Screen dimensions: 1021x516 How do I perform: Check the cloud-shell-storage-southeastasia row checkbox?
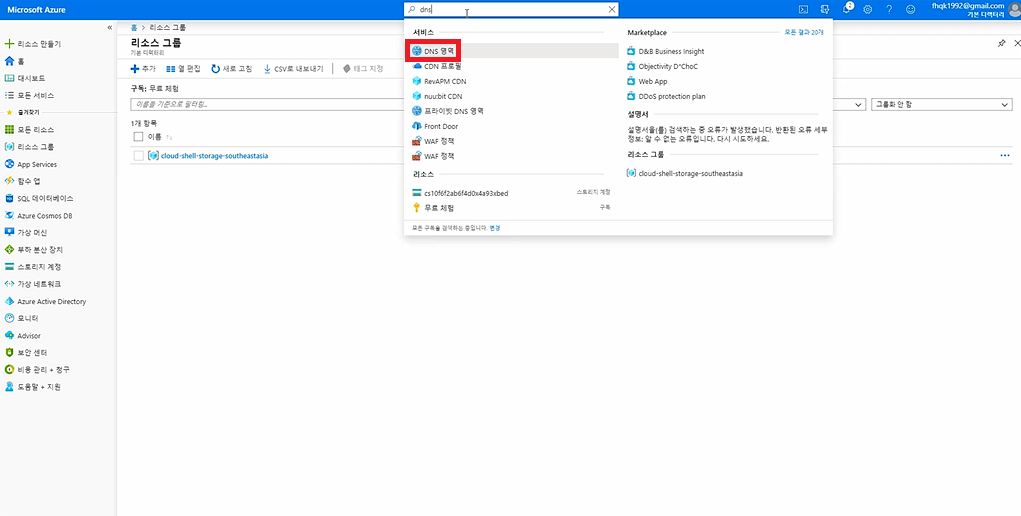point(138,156)
